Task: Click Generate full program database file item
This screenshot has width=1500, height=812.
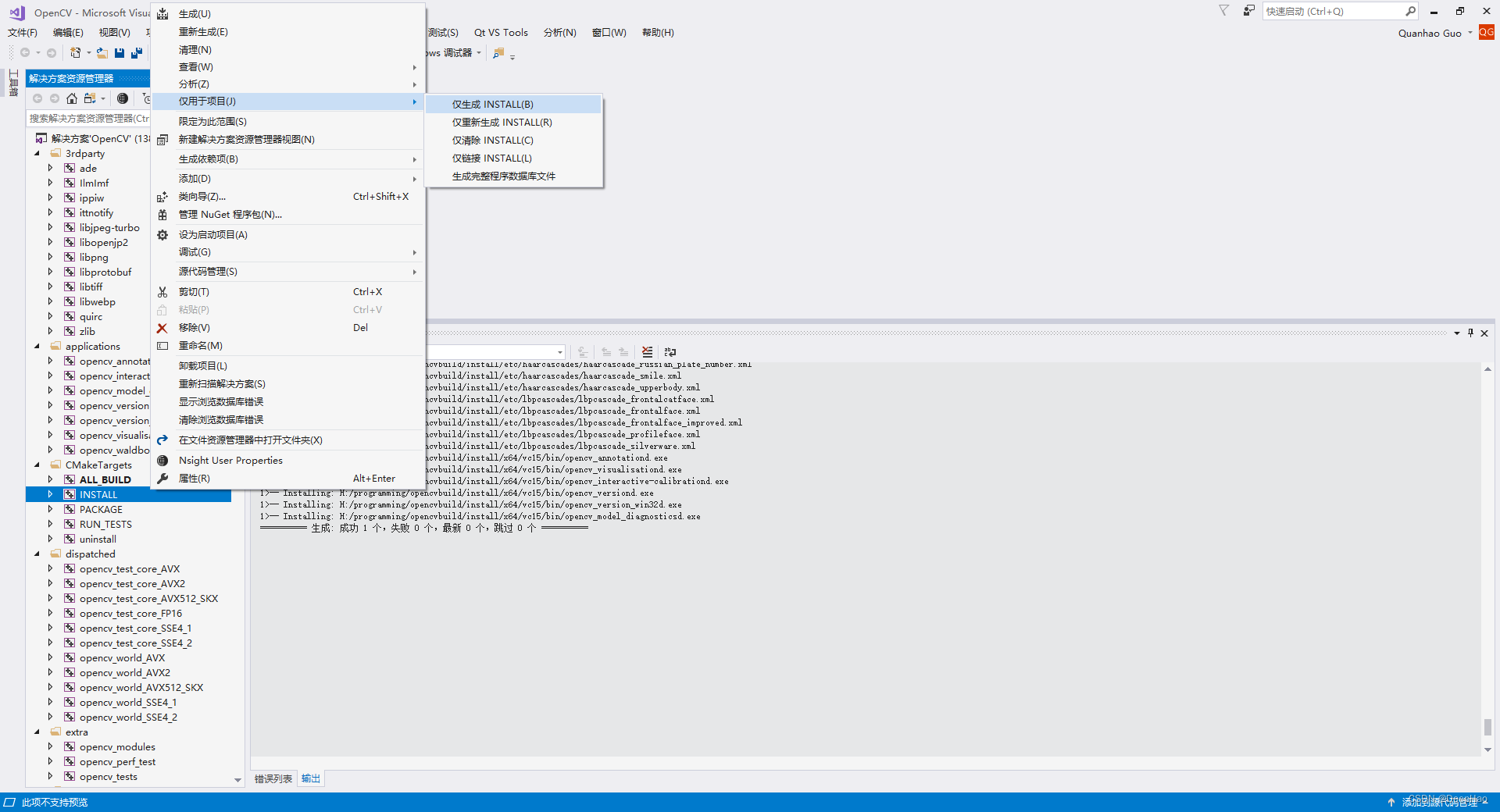Action: point(514,176)
